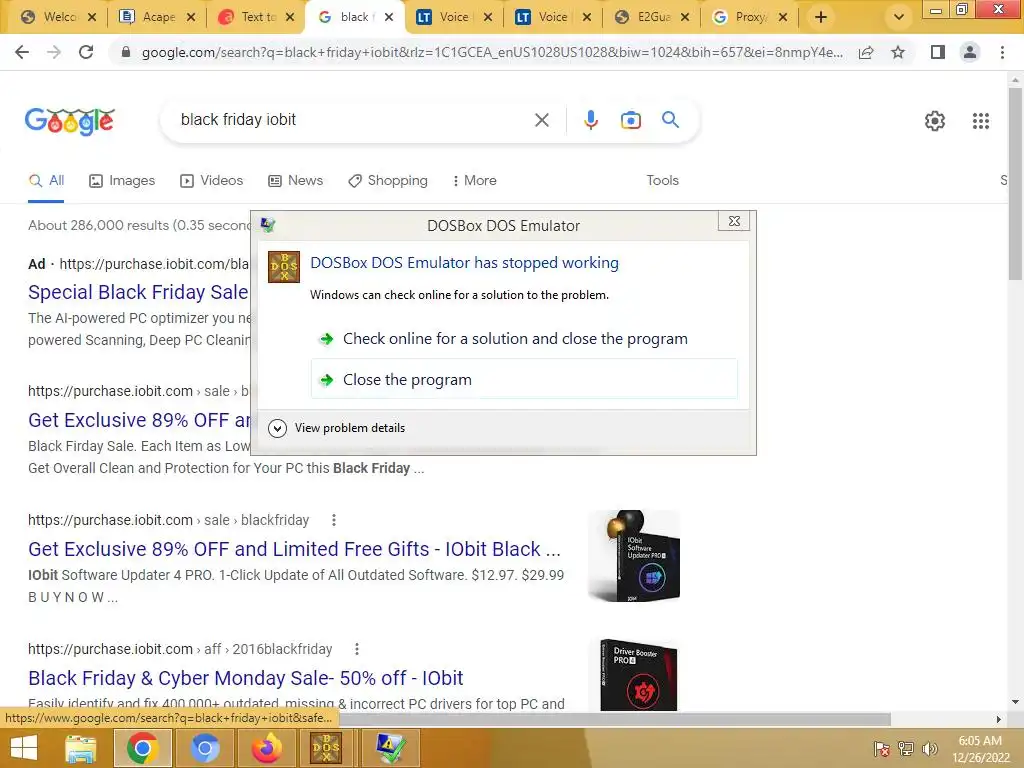Choose Close the program
1024x768 pixels.
524,379
